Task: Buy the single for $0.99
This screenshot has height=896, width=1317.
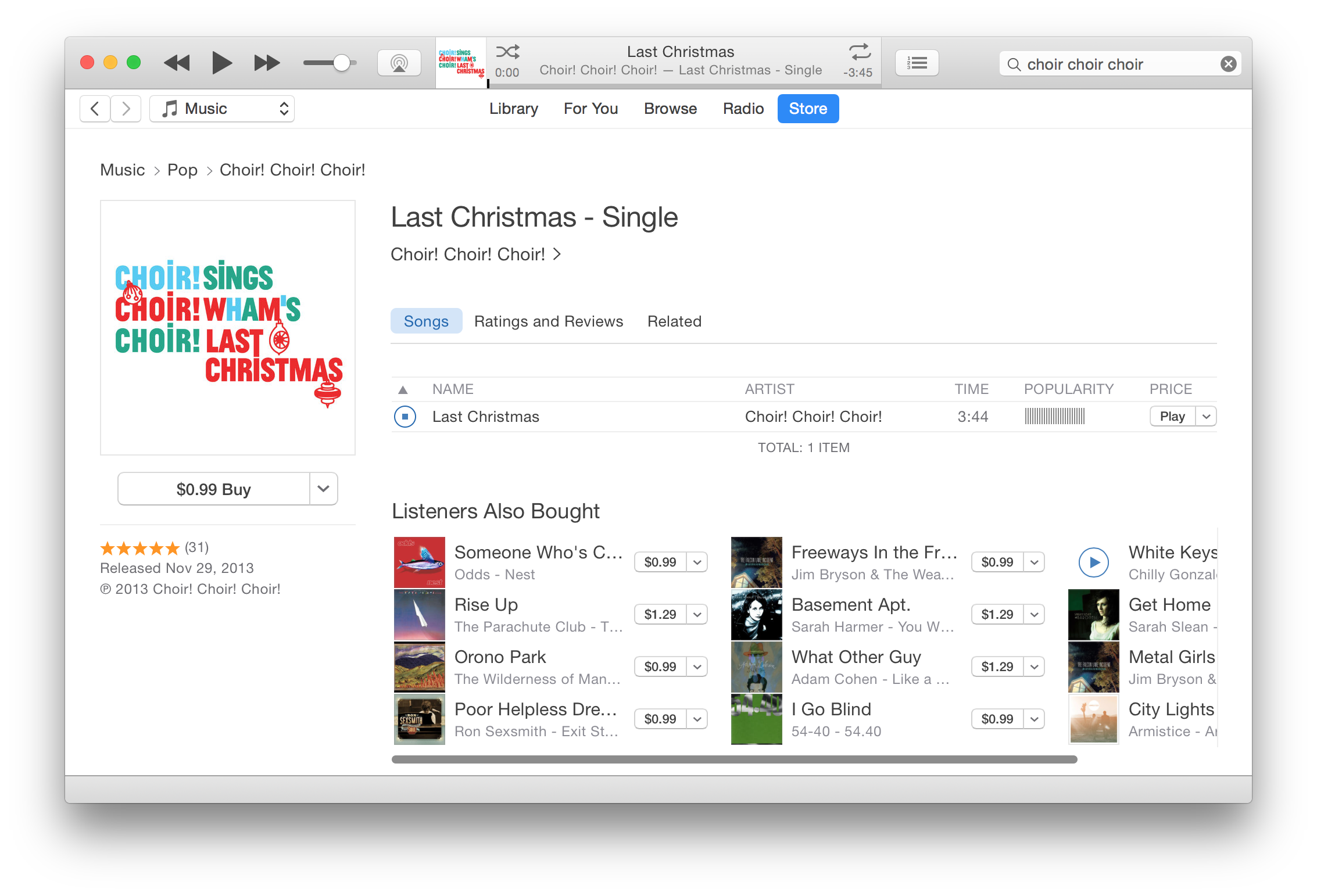Action: [x=213, y=489]
